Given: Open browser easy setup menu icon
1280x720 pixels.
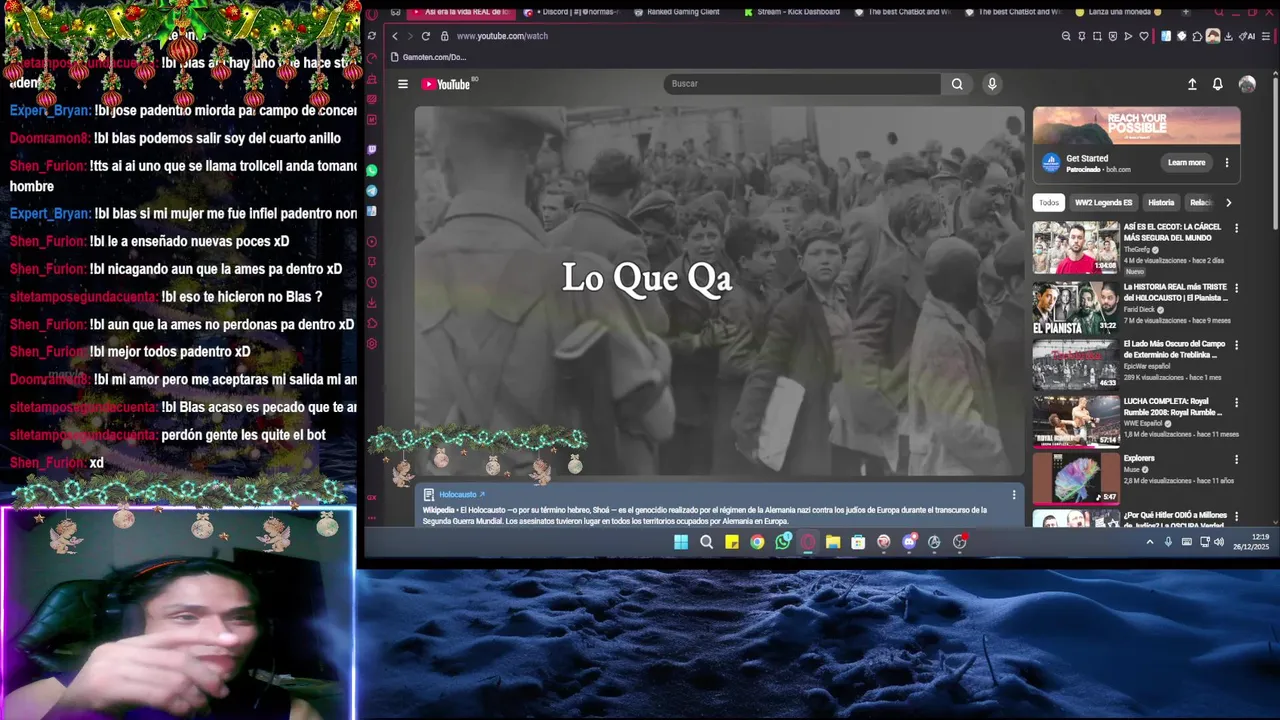Looking at the screenshot, I should 1265,36.
